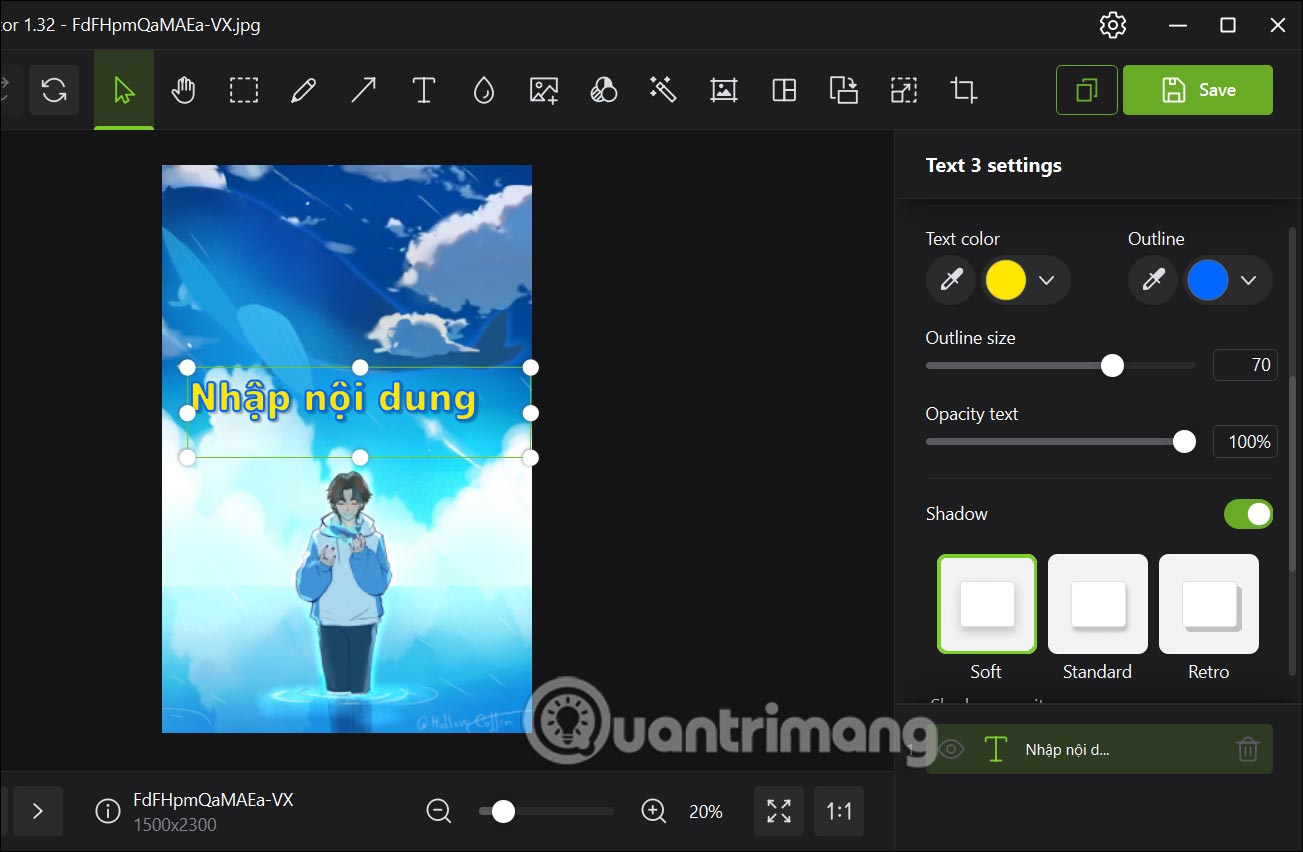Open the Magic effects tool

click(663, 90)
